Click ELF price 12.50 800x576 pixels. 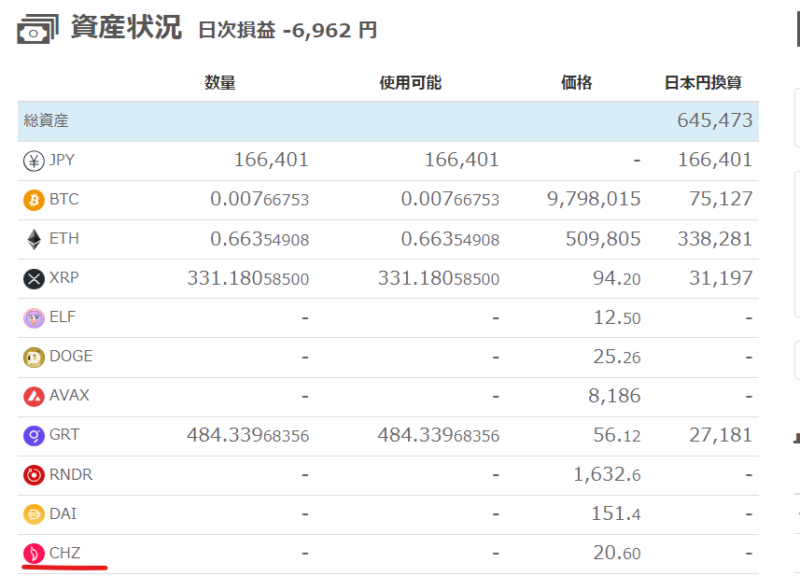(x=616, y=317)
